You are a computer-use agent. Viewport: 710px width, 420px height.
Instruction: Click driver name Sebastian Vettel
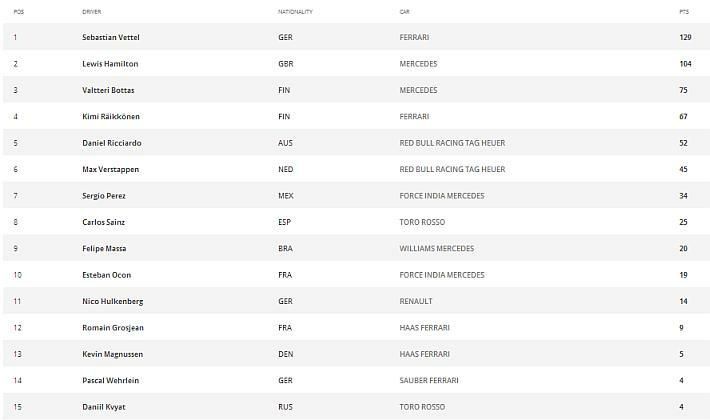(x=110, y=37)
